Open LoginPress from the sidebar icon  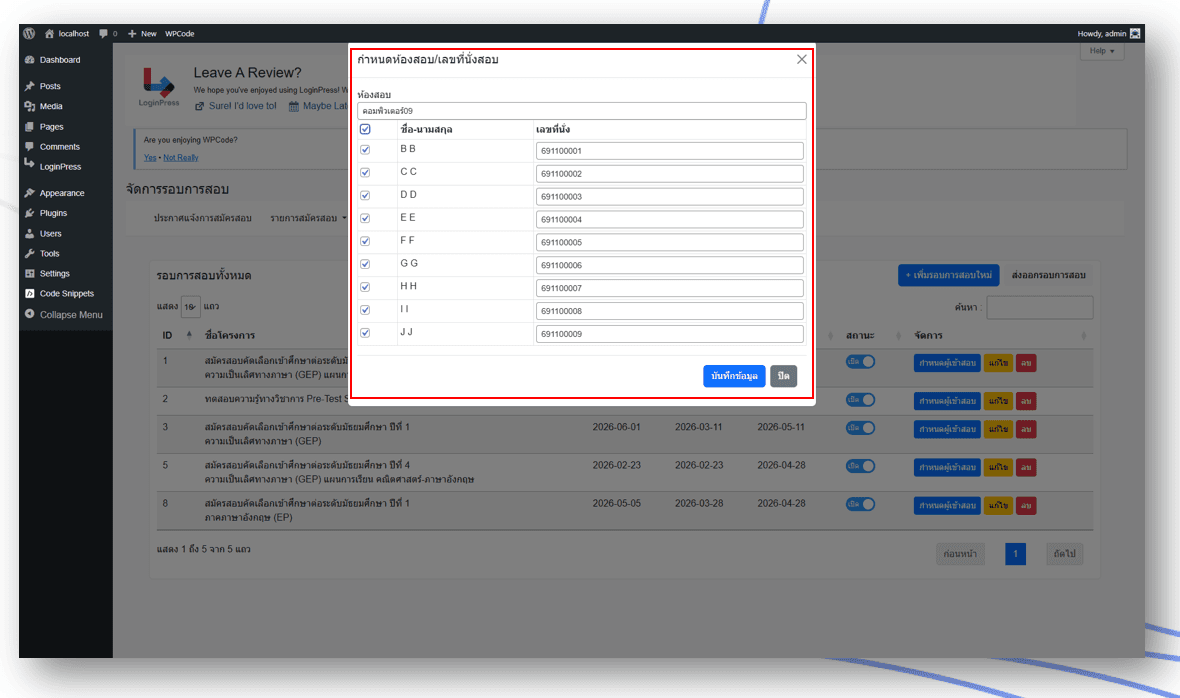29,163
